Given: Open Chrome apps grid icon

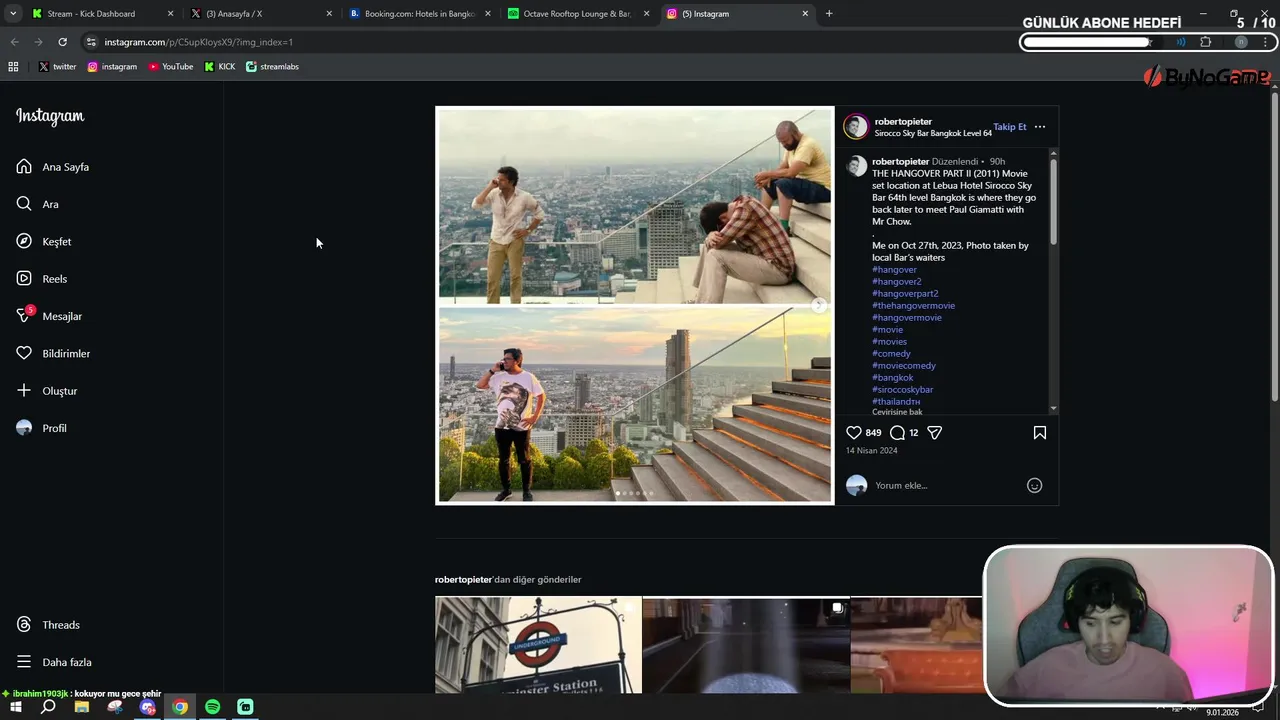Looking at the screenshot, I should [x=13, y=67].
